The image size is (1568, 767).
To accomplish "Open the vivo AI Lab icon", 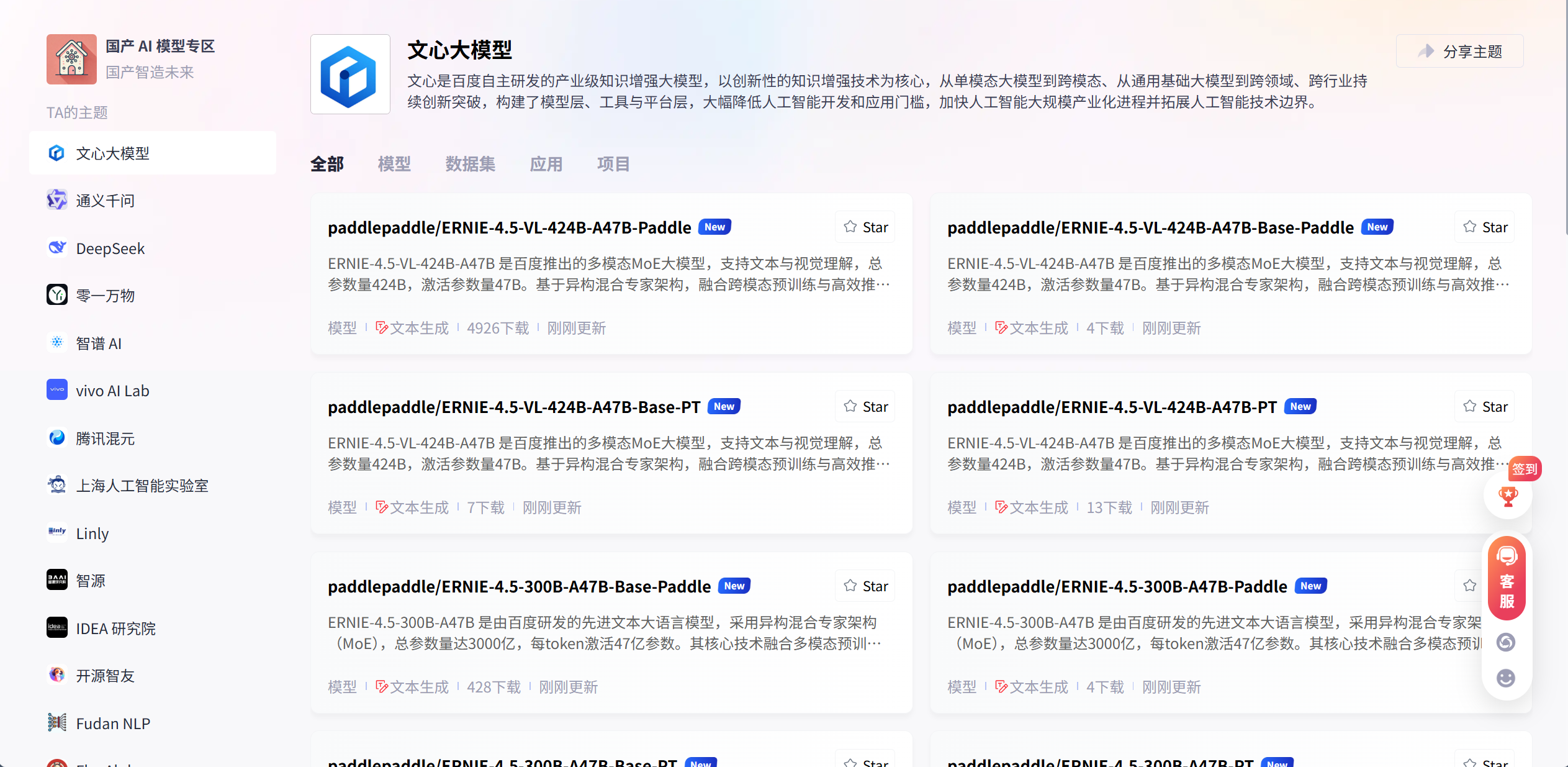I will coord(56,389).
